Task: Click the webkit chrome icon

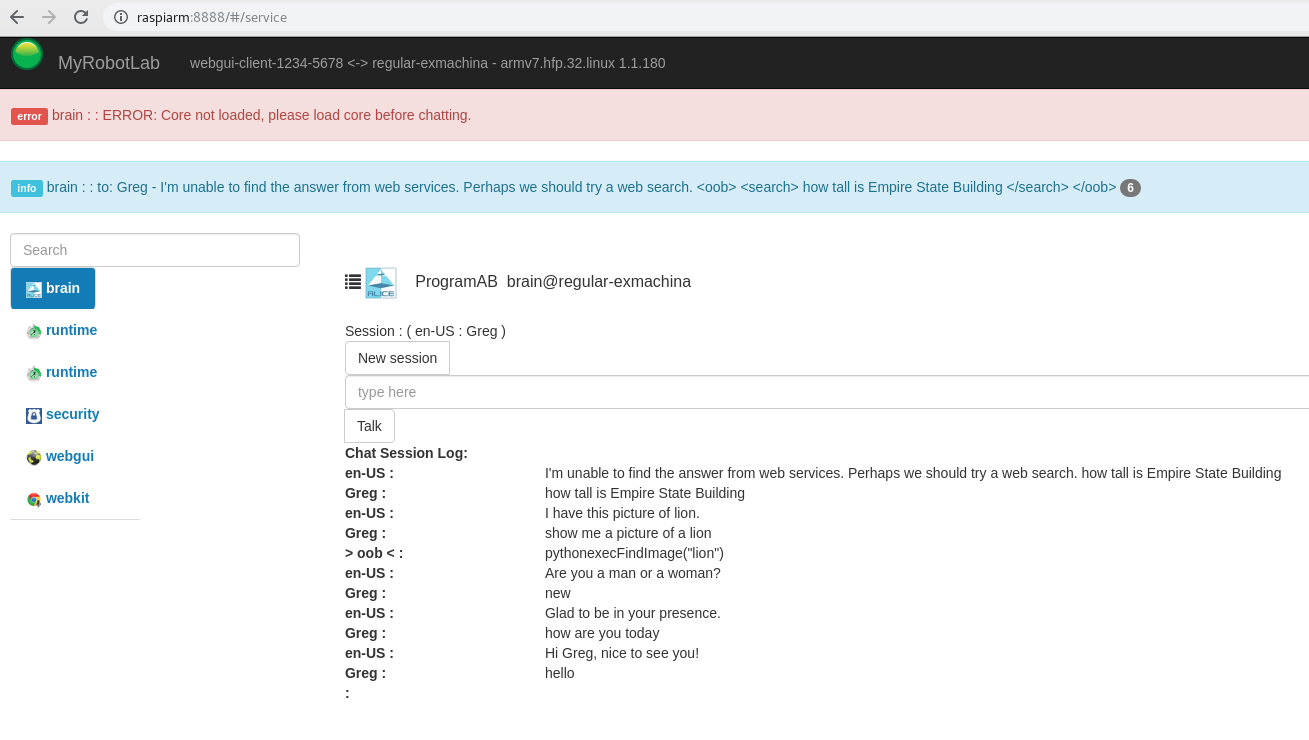Action: tap(34, 499)
